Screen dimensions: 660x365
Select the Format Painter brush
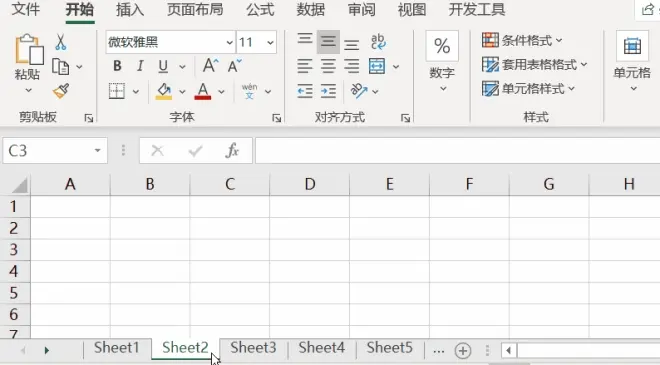click(61, 91)
